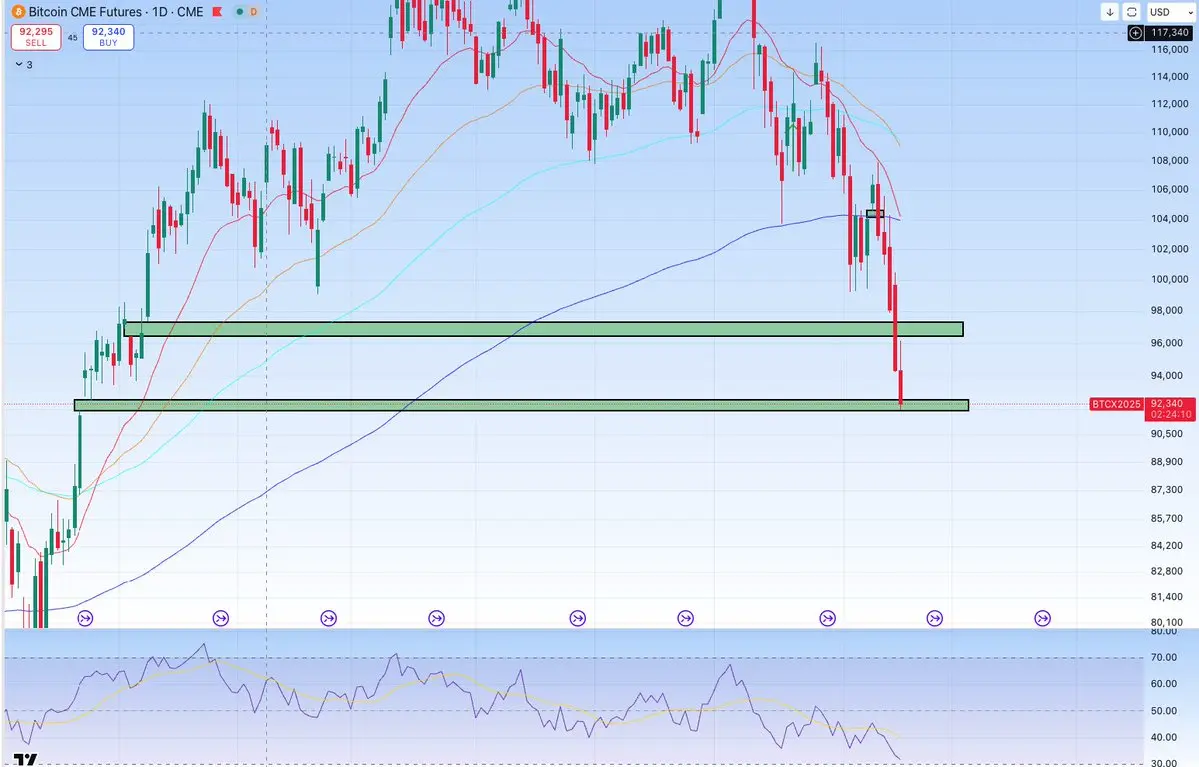Screen dimensions: 1199x767
Task: Click the 30.00 RSI scale label
Action: pyautogui.click(x=1164, y=762)
